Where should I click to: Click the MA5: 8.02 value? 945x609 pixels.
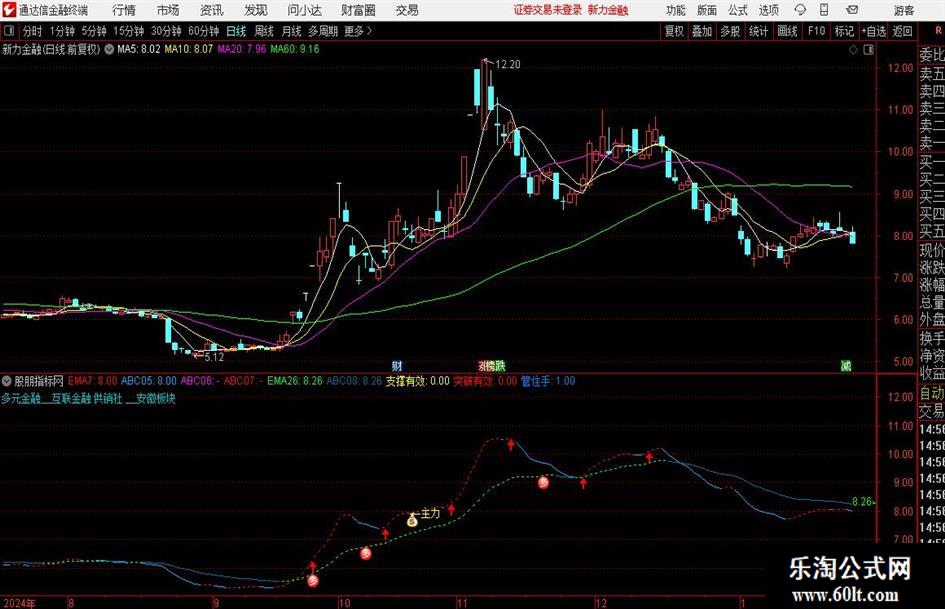[138, 49]
